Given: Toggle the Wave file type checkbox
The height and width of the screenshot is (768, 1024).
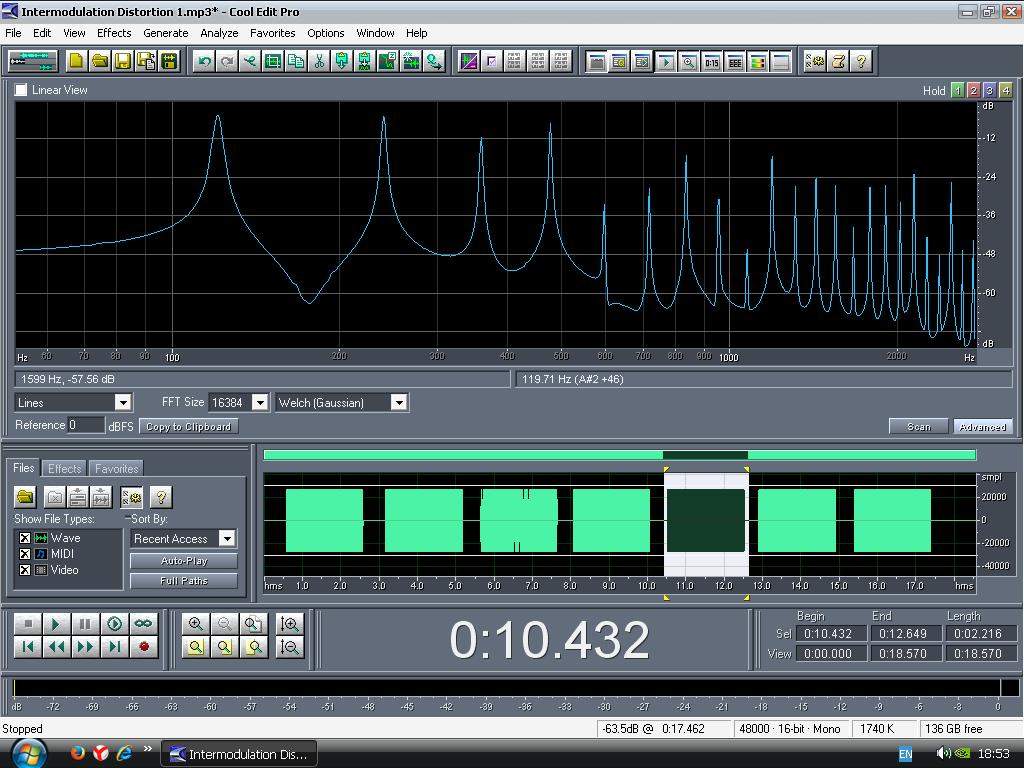Looking at the screenshot, I should coord(24,538).
